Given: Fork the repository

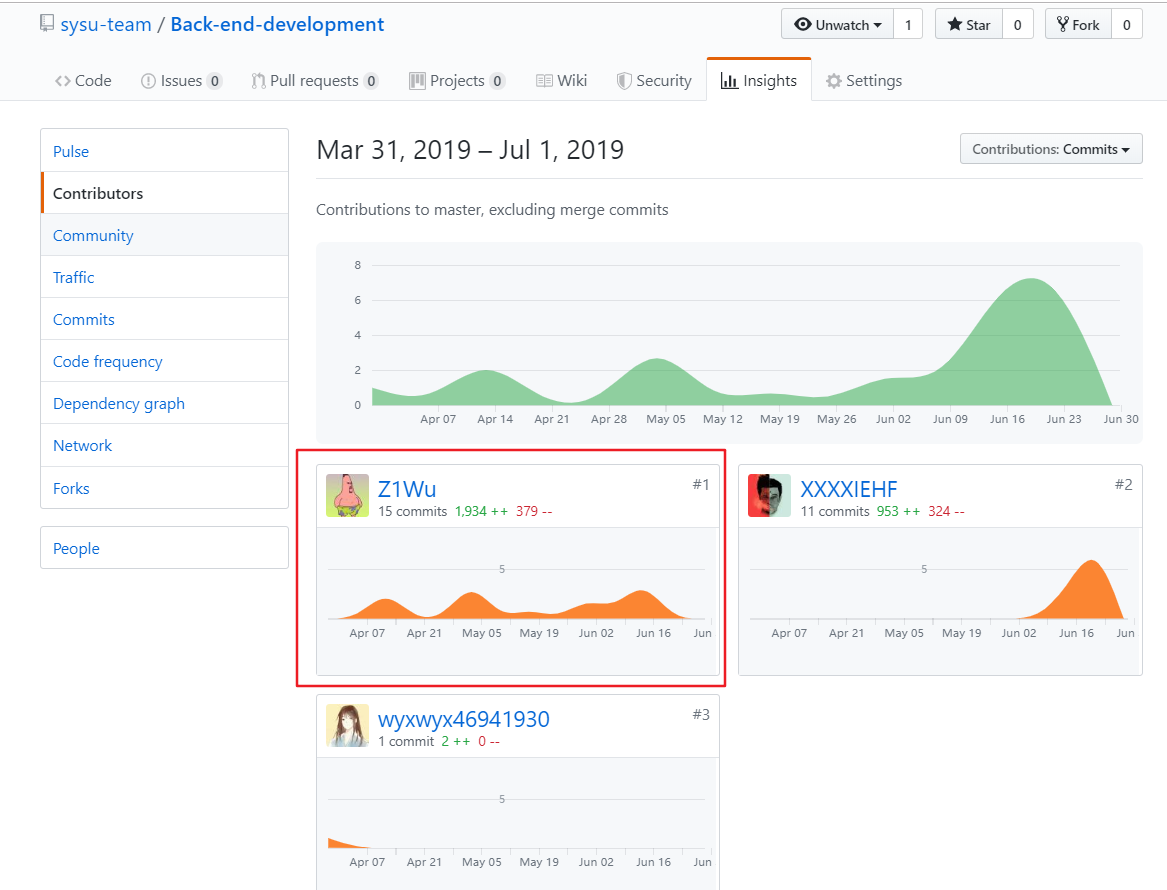Looking at the screenshot, I should pyautogui.click(x=1078, y=25).
